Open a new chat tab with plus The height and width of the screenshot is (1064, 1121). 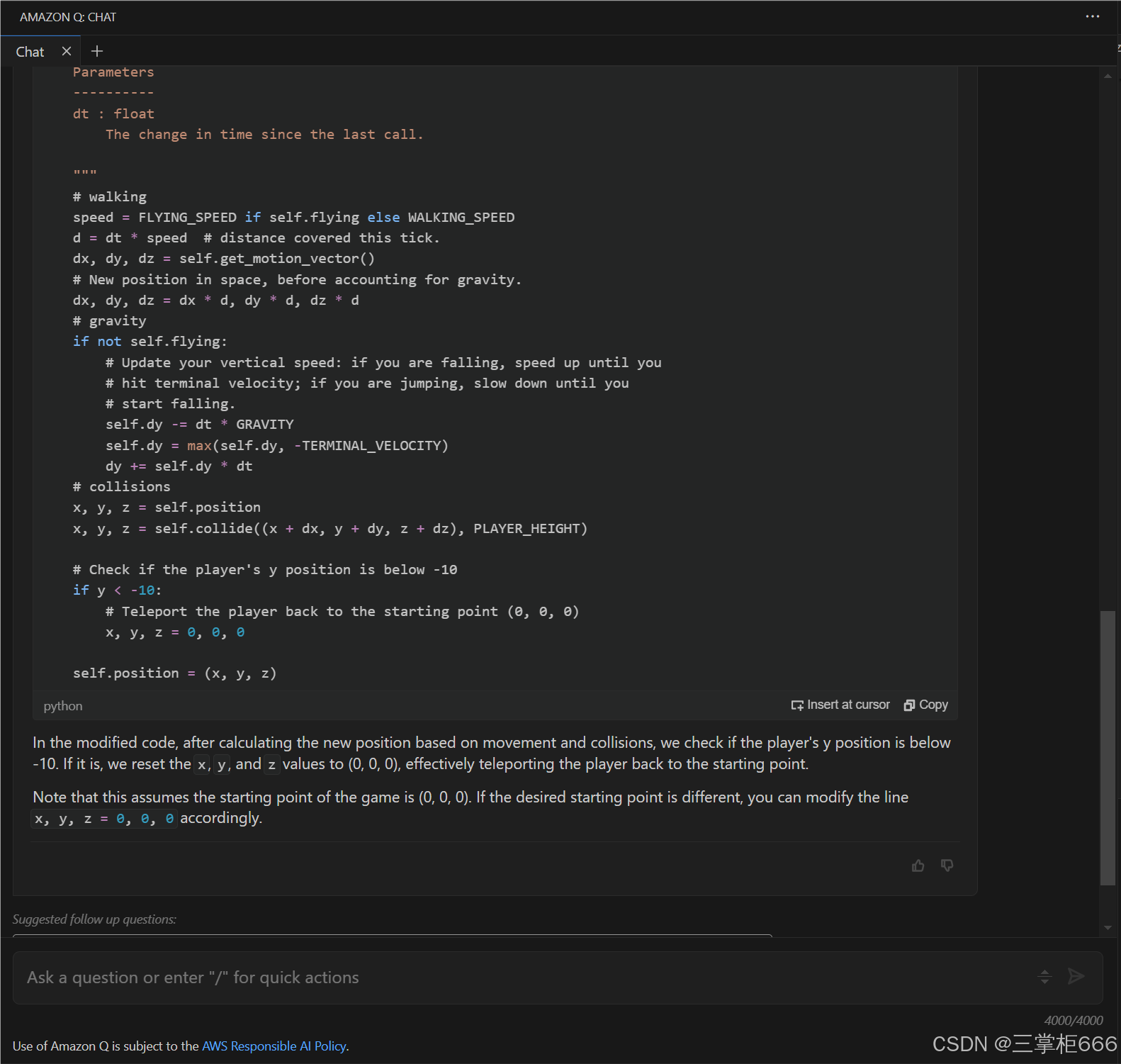pos(97,51)
